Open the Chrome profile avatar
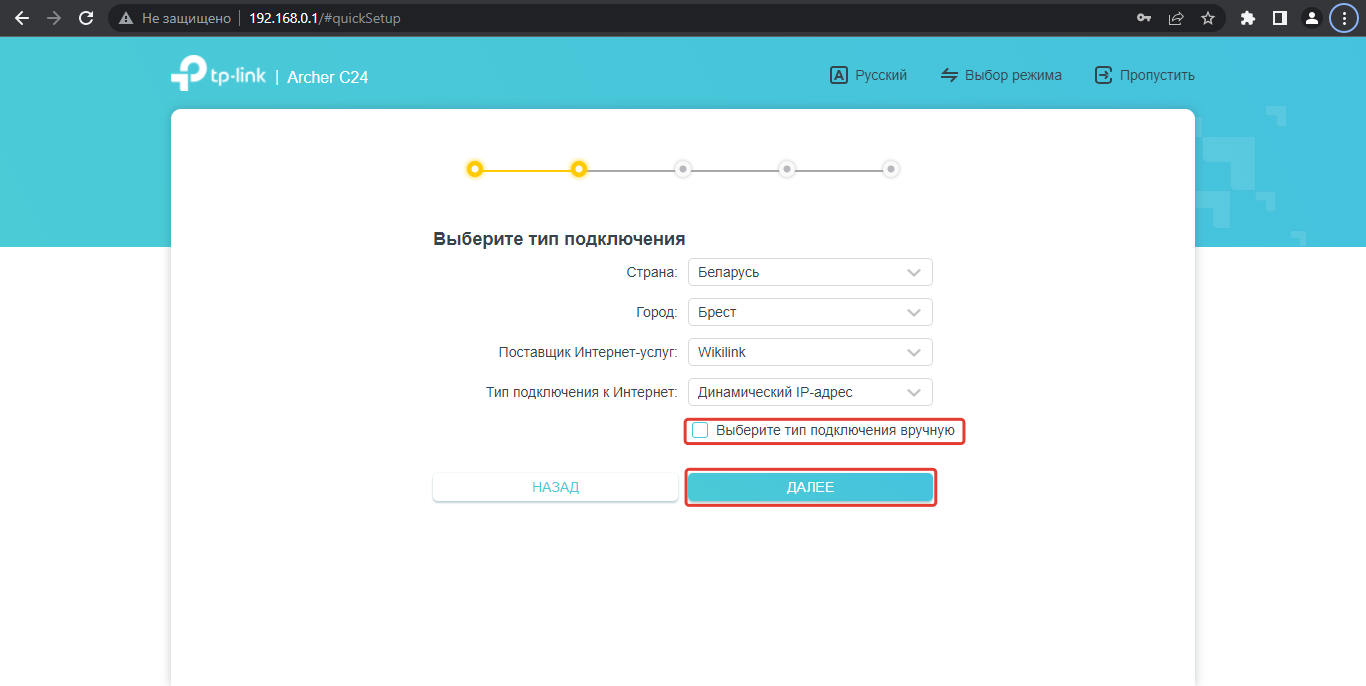The width and height of the screenshot is (1366, 686). coord(1311,18)
